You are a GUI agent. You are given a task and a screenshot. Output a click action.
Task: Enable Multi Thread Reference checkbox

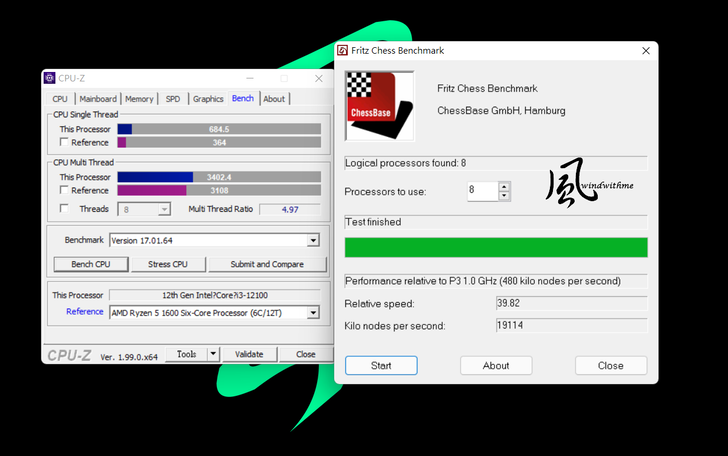(64, 190)
